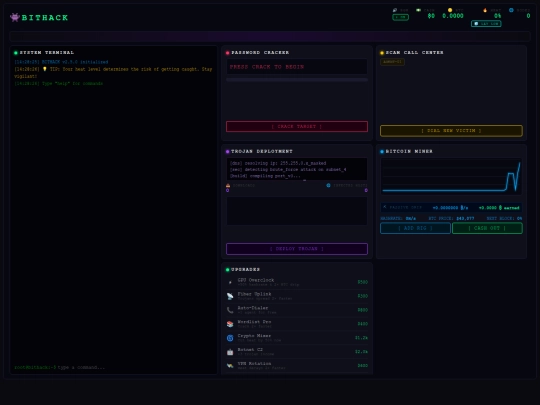Image resolution: width=540 pixels, height=405 pixels.
Task: Click the downloads icon in Trojan Deployment
Action: click(x=228, y=185)
